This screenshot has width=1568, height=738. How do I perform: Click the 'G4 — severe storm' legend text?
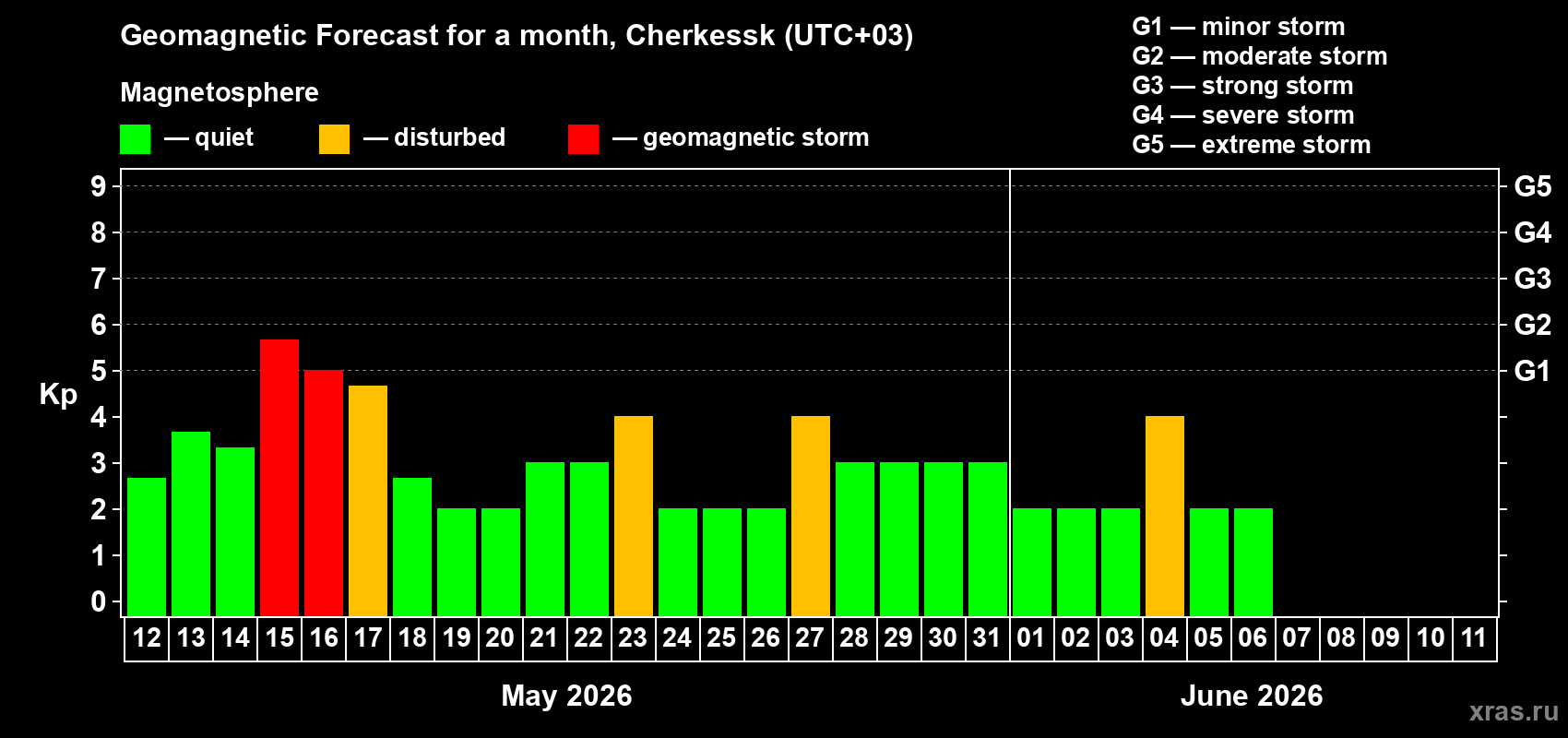pyautogui.click(x=1243, y=115)
